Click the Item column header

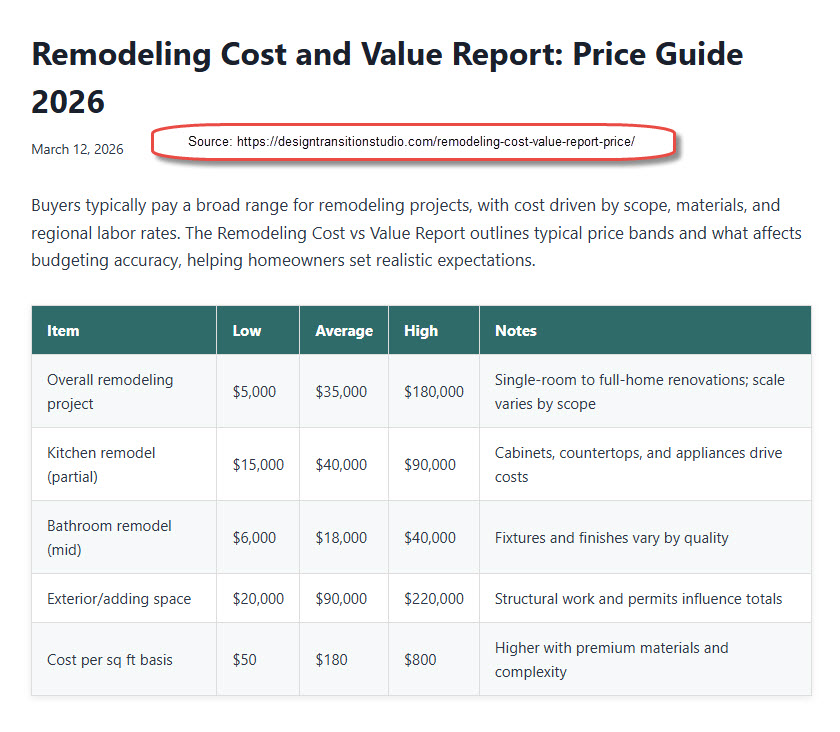point(63,330)
